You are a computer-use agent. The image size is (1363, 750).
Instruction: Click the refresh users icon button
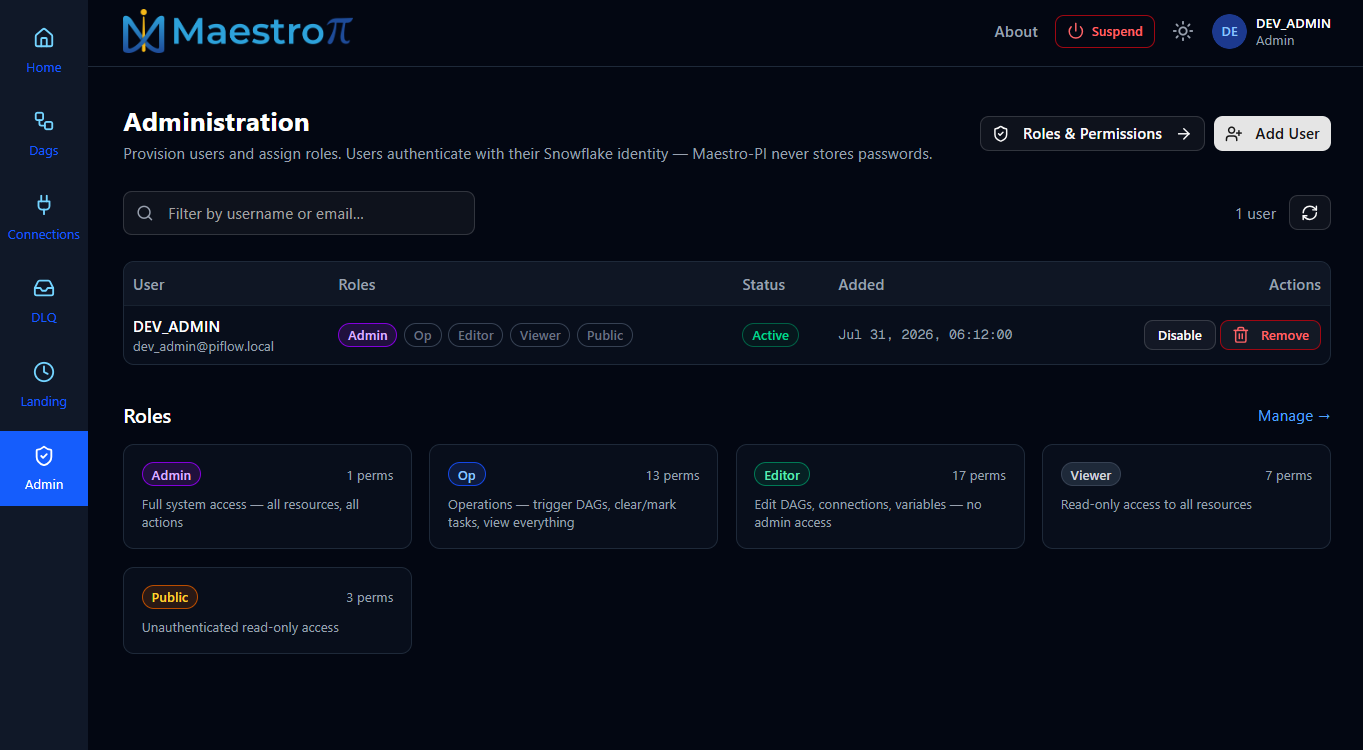coord(1310,213)
